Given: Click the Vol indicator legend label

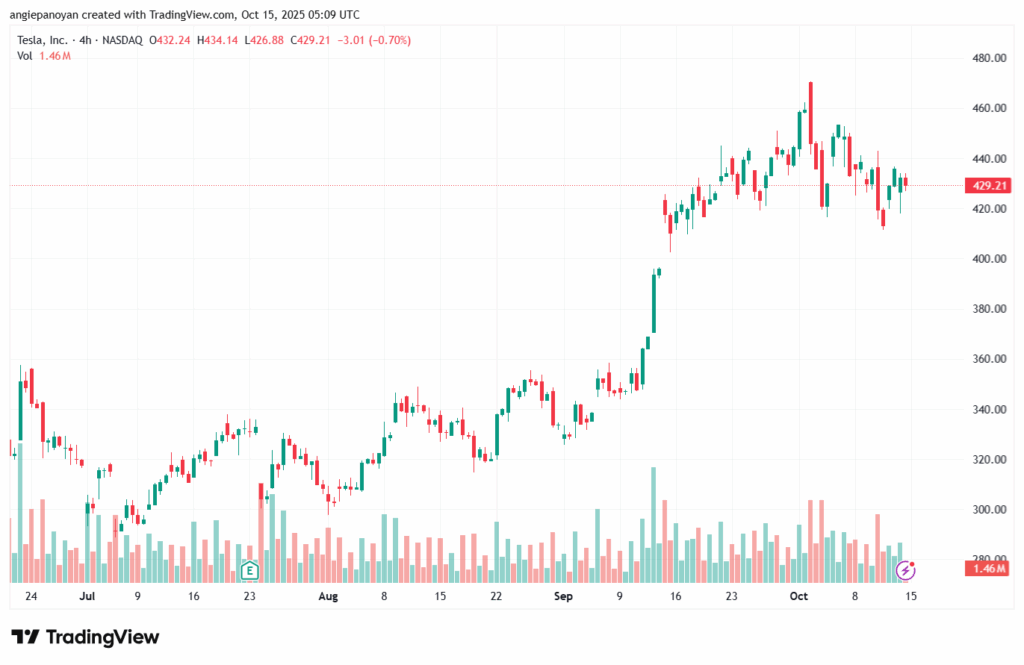Looking at the screenshot, I should coord(25,56).
